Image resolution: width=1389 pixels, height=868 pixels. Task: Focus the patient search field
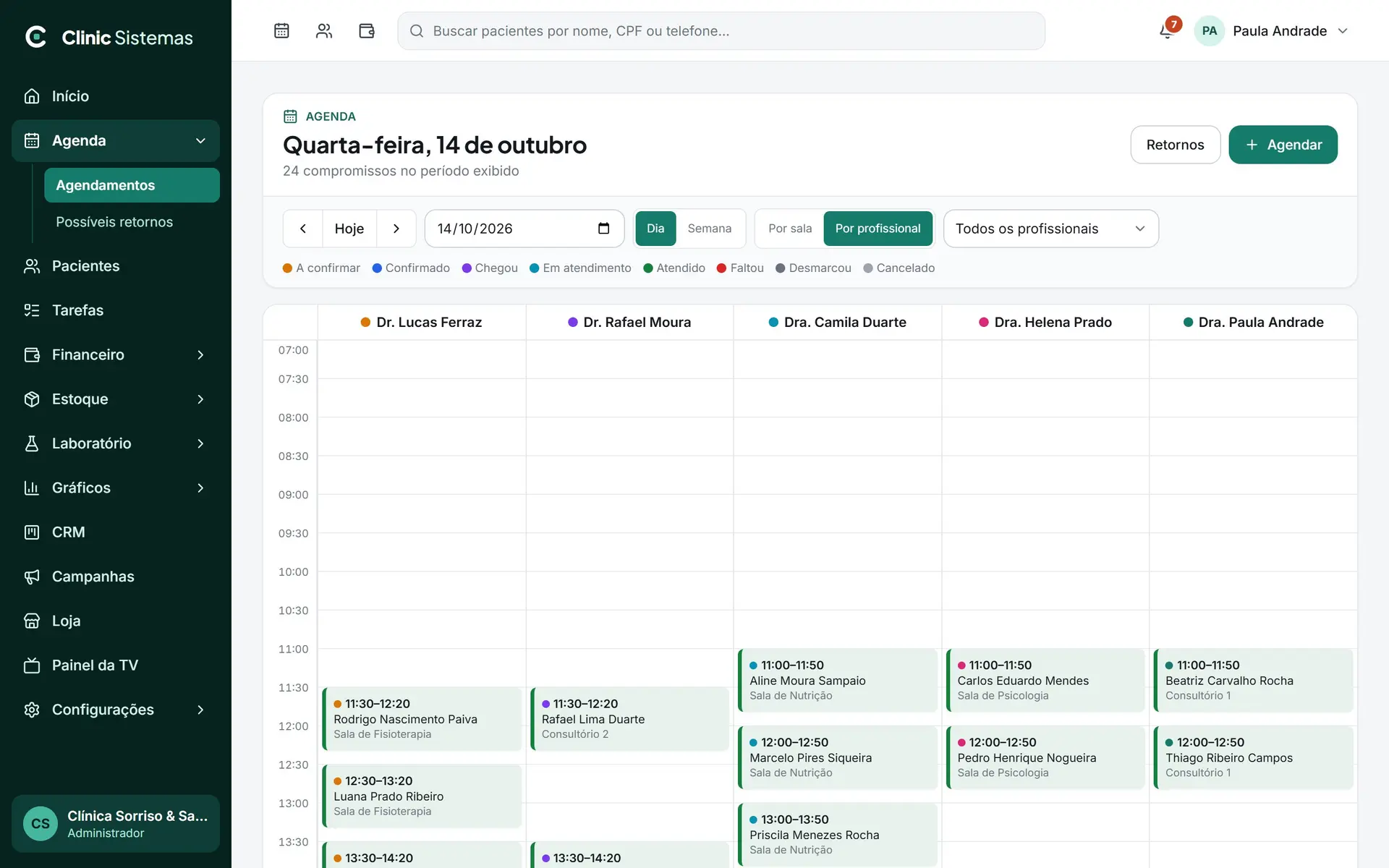(721, 31)
